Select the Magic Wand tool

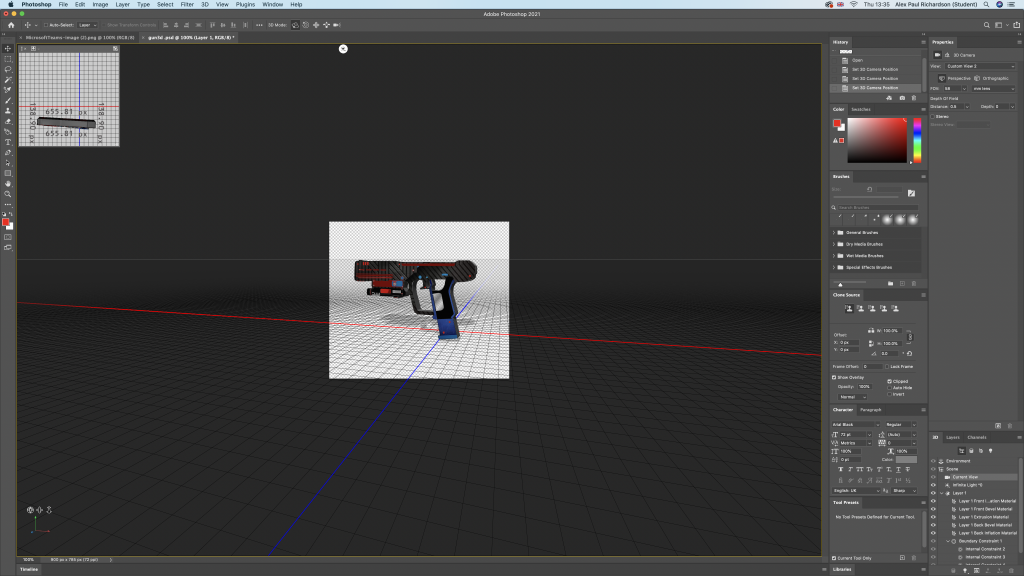click(8, 80)
